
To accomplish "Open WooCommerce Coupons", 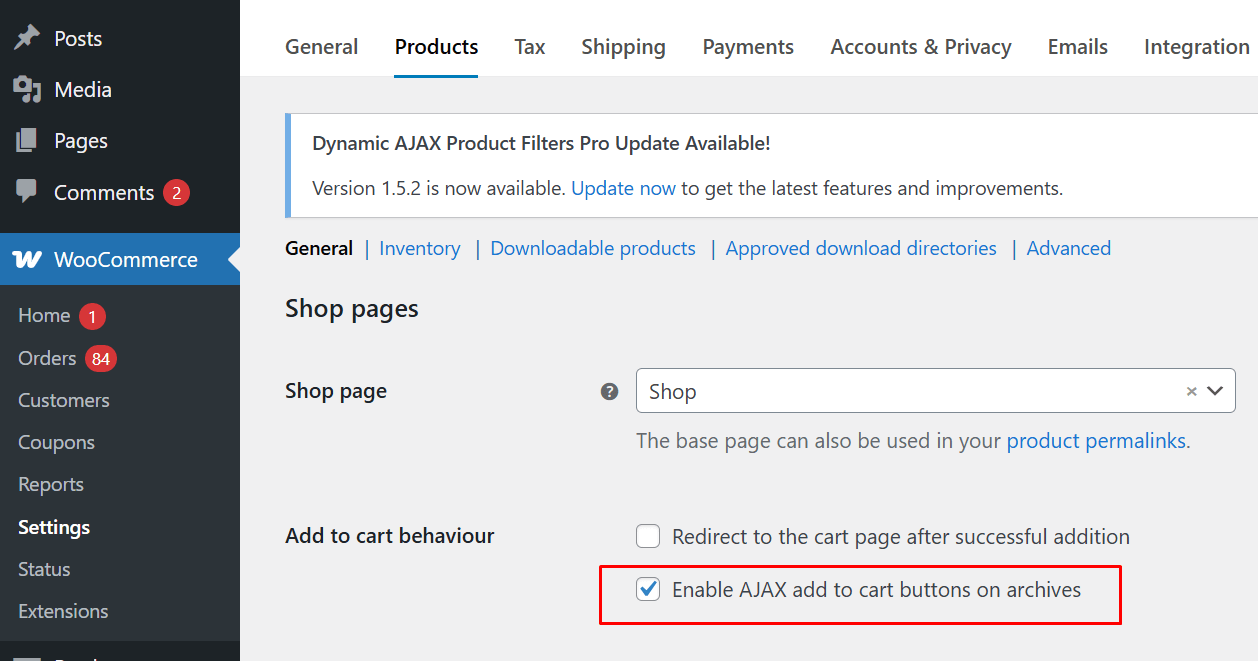I will click(x=56, y=442).
